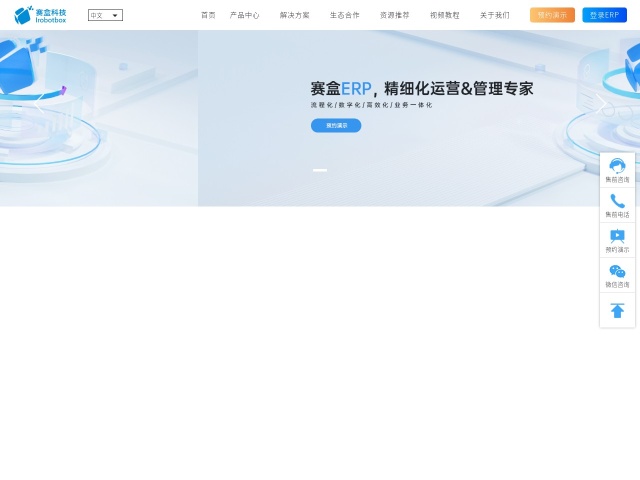Click the 流程化/数字化/高效化 subtitle text

click(371, 105)
